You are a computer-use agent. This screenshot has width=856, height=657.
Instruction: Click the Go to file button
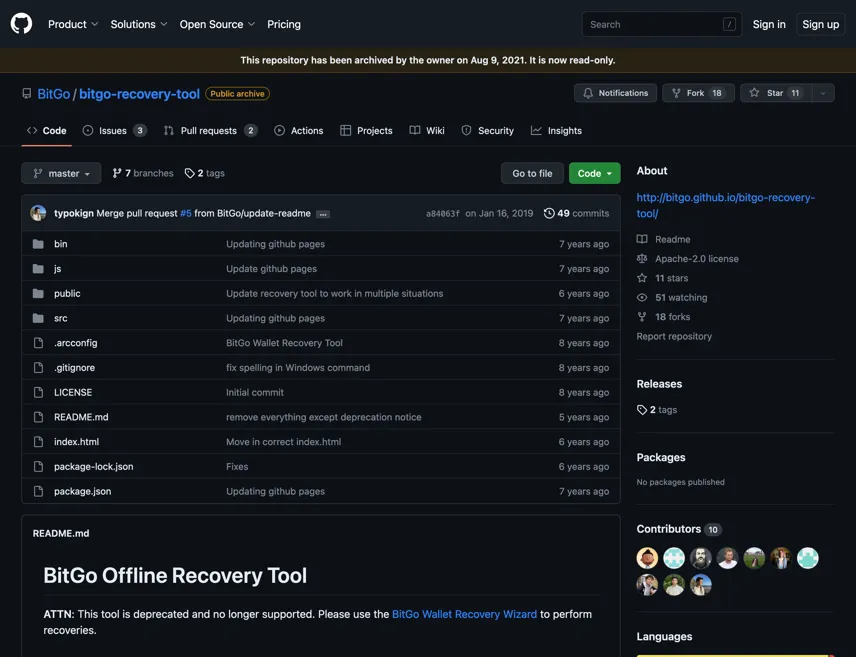tap(532, 173)
